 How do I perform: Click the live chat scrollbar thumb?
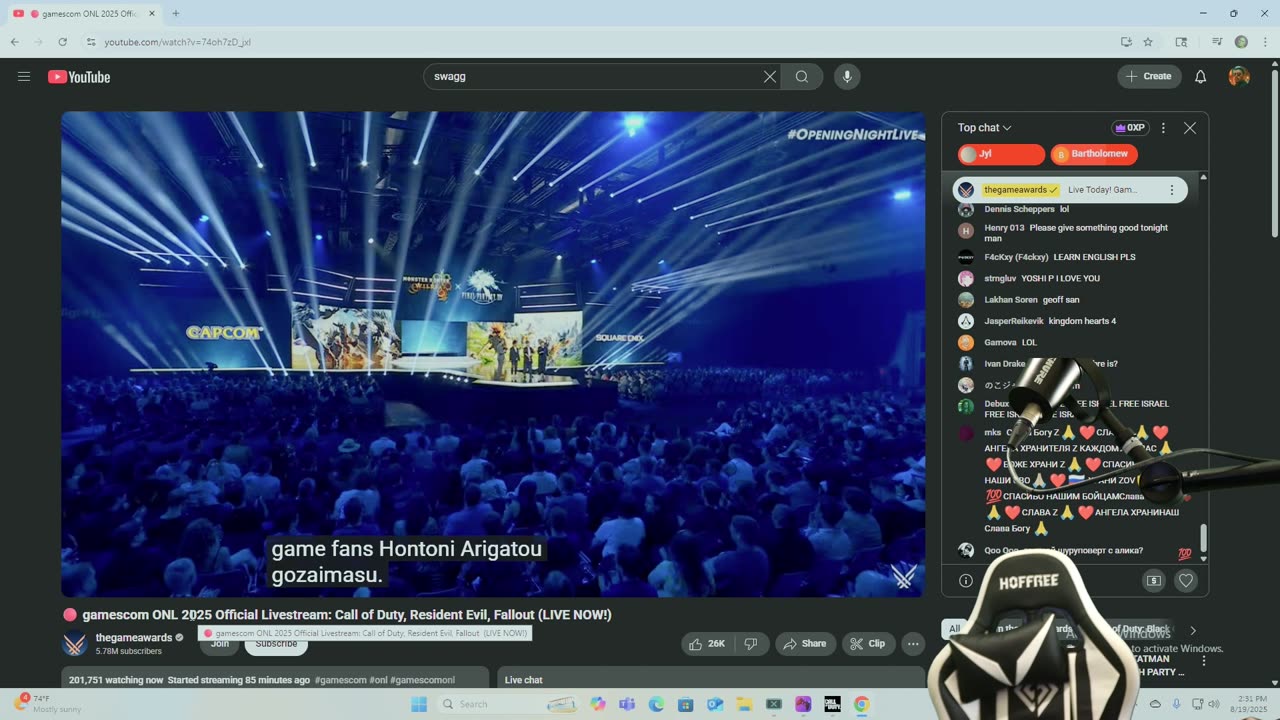tap(1203, 538)
